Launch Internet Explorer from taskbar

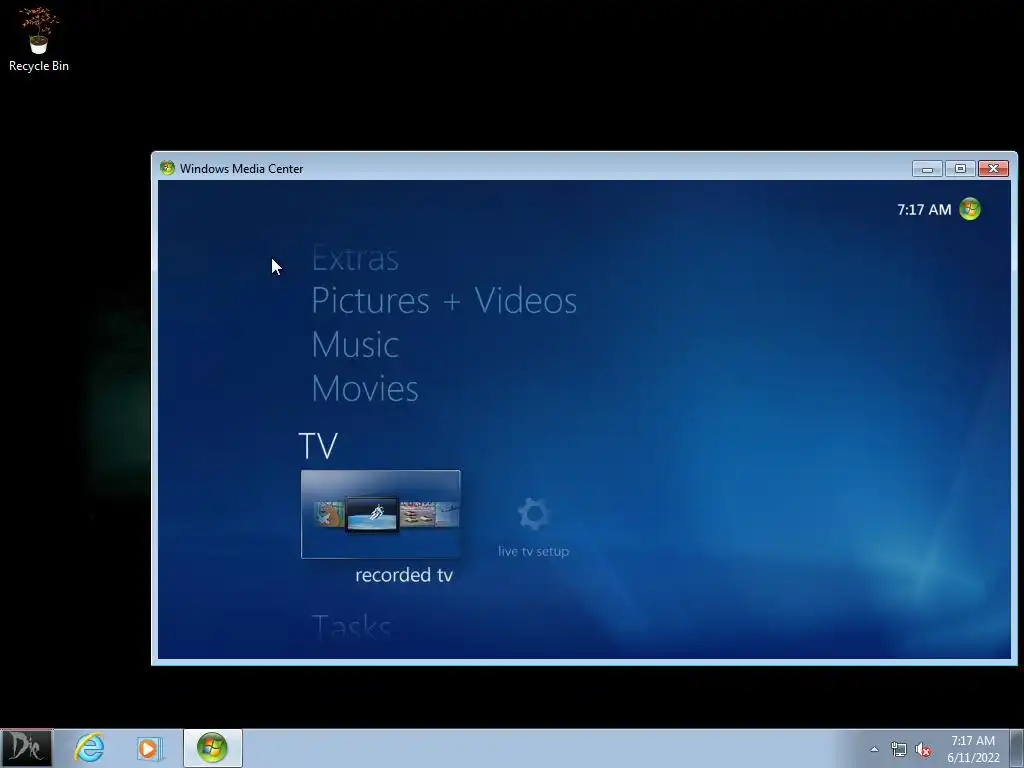89,748
